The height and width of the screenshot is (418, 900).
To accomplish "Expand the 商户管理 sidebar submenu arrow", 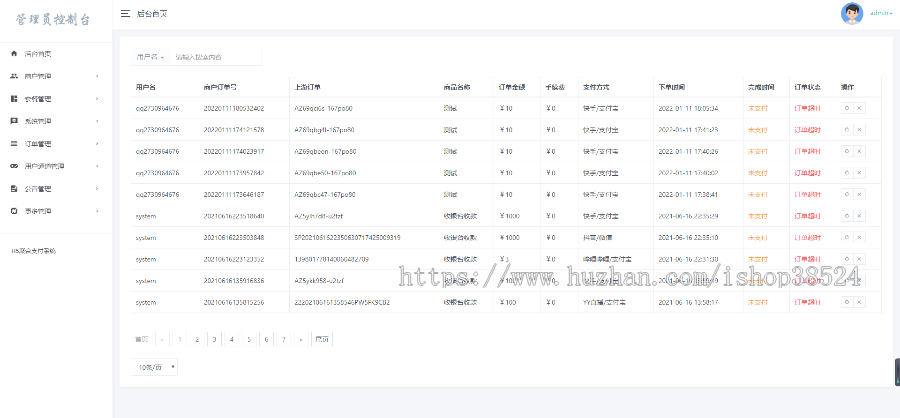I will (97, 76).
